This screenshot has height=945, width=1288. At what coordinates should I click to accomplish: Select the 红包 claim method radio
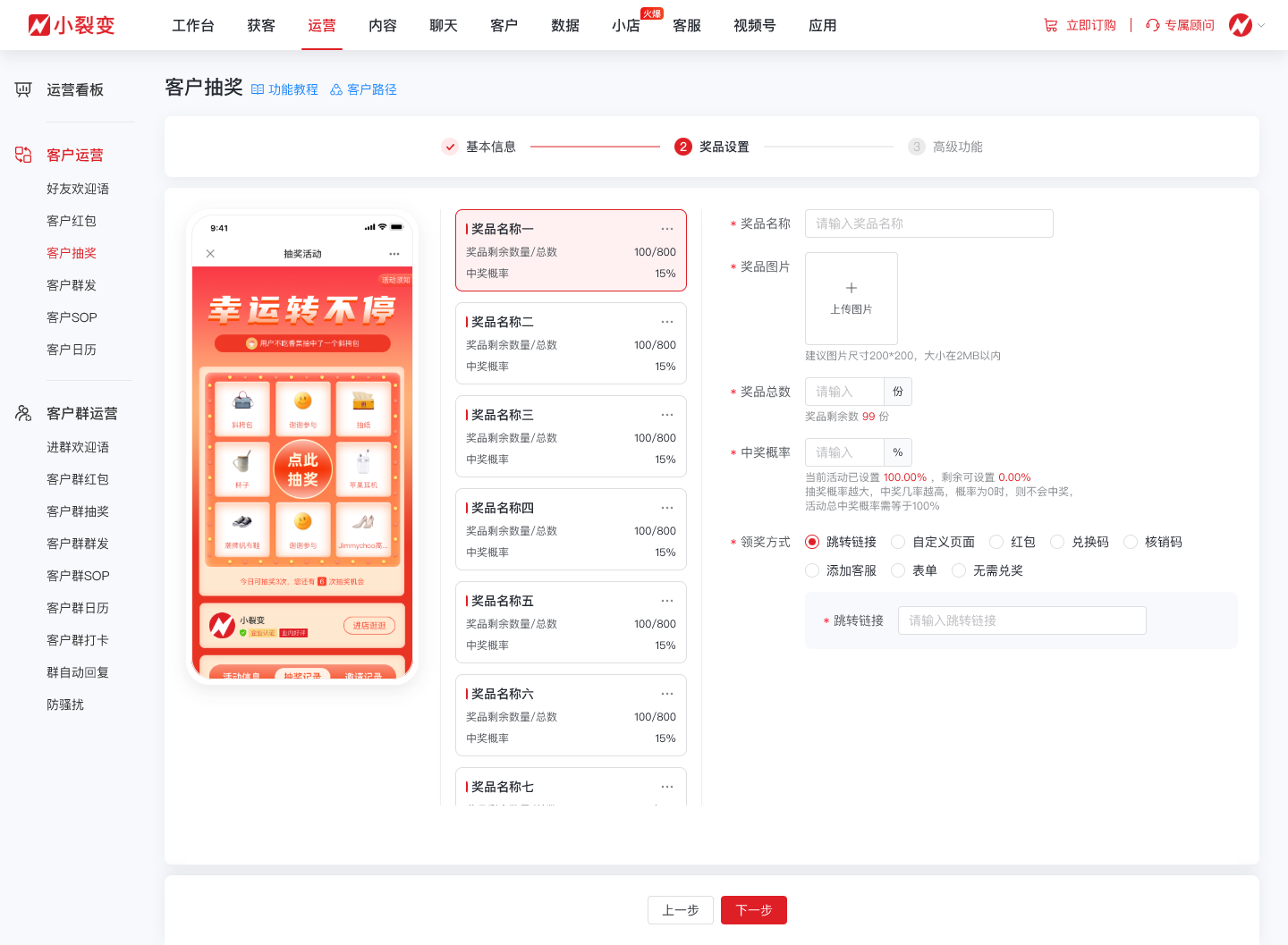click(x=996, y=542)
